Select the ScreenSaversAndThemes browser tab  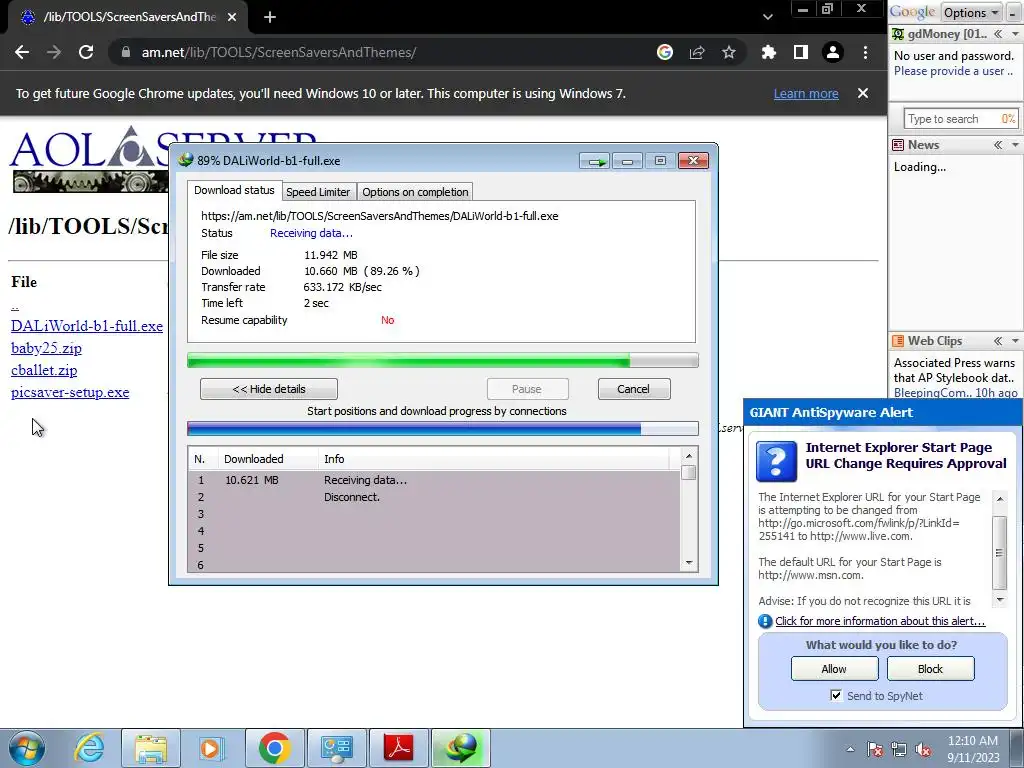click(129, 17)
